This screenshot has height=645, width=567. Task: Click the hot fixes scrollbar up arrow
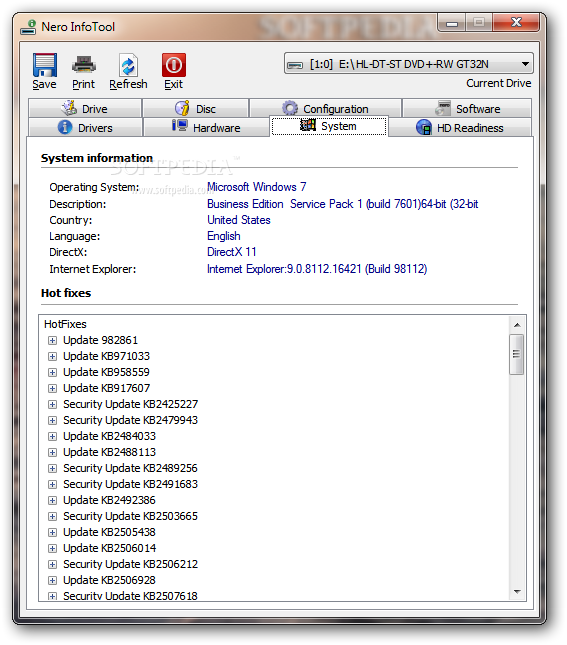(x=517, y=325)
